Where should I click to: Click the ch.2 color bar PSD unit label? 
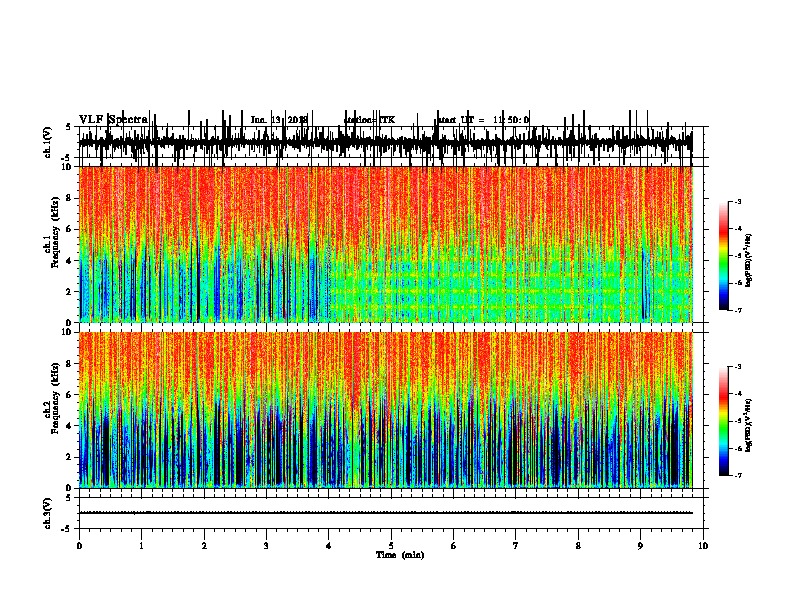point(748,425)
